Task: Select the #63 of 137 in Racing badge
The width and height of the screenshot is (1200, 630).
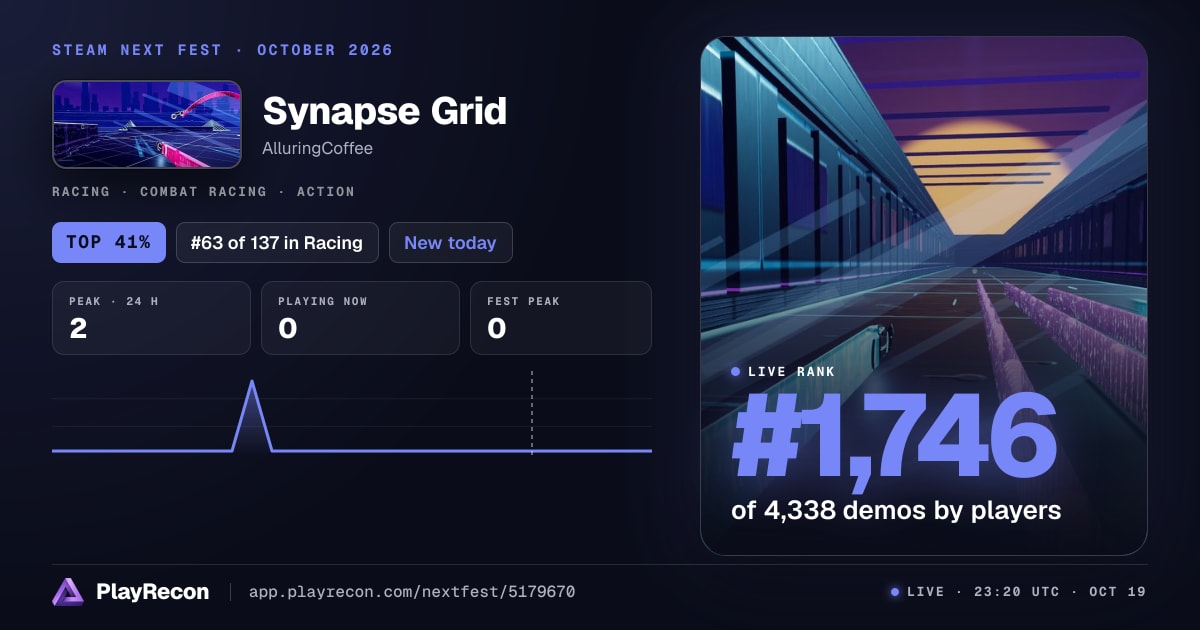Action: [x=277, y=242]
